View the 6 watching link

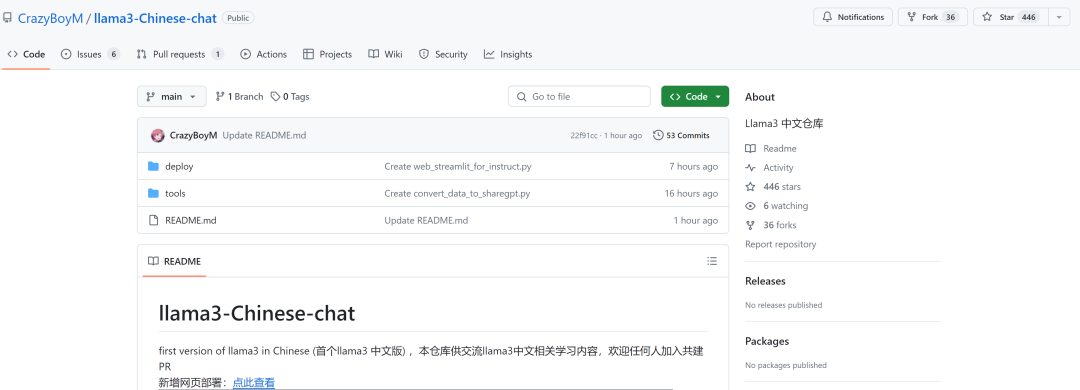pyautogui.click(x=777, y=206)
